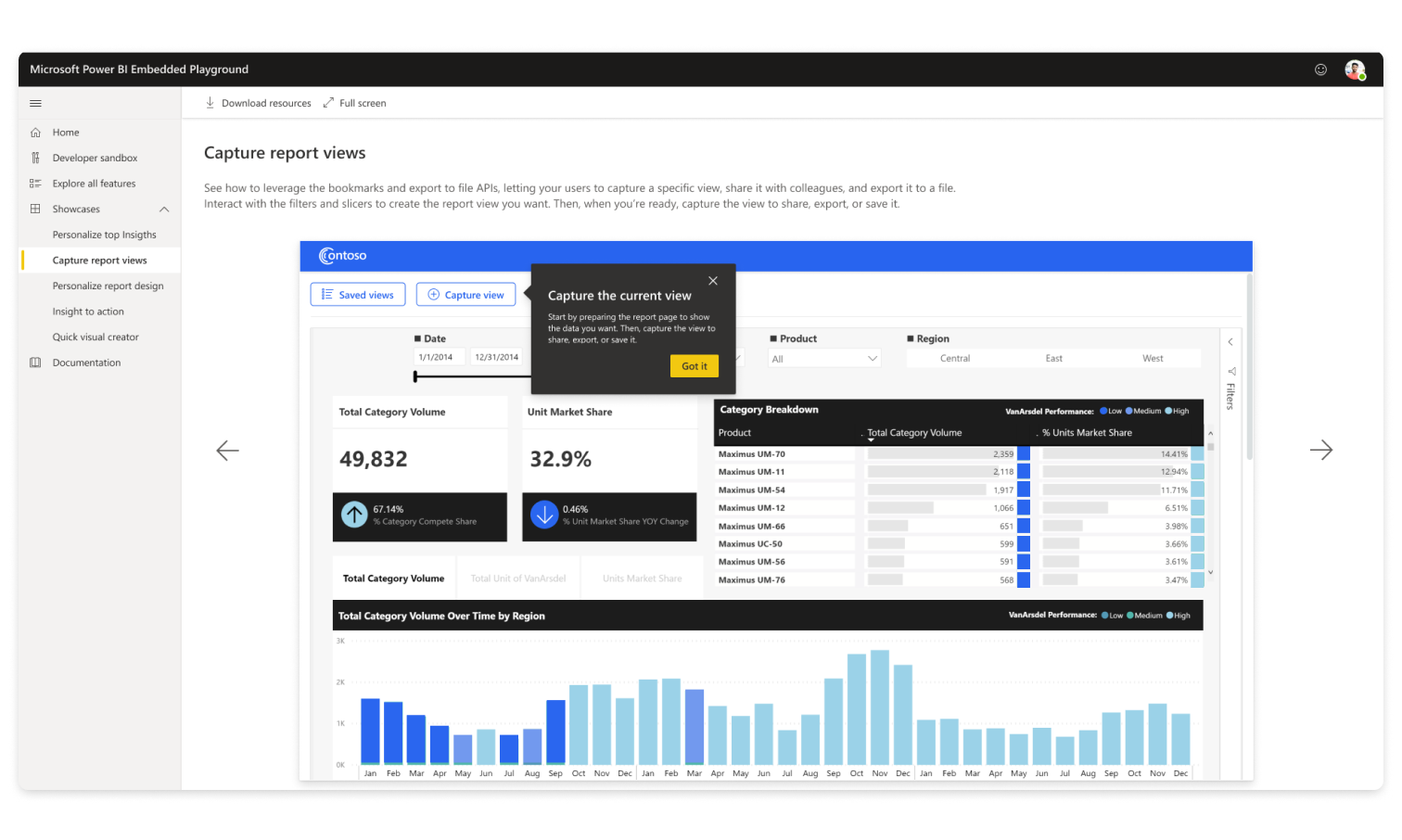Click the date range slider handle
This screenshot has width=1402, height=840.
pos(415,376)
